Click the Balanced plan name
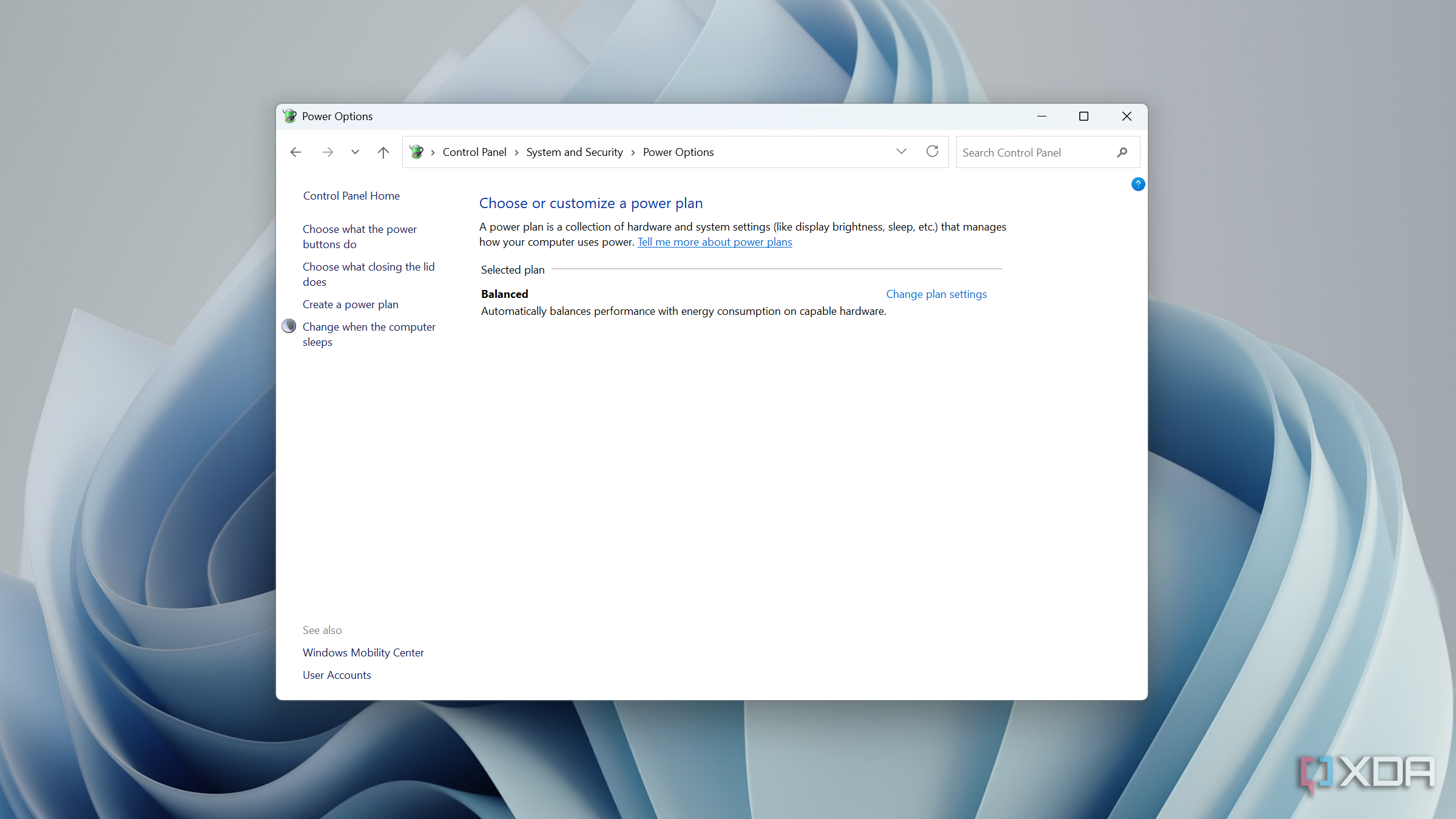This screenshot has width=1456, height=819. (505, 294)
